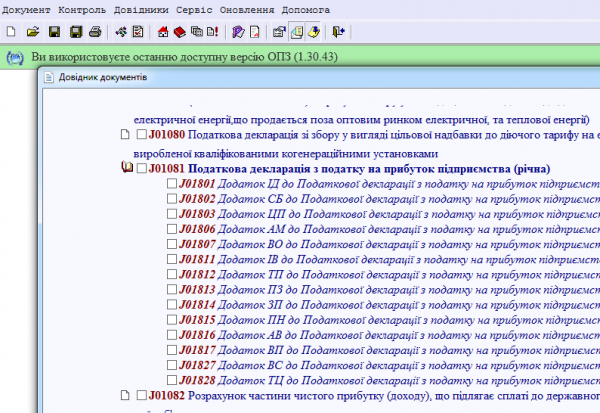Open the Контроль menu

point(82,10)
